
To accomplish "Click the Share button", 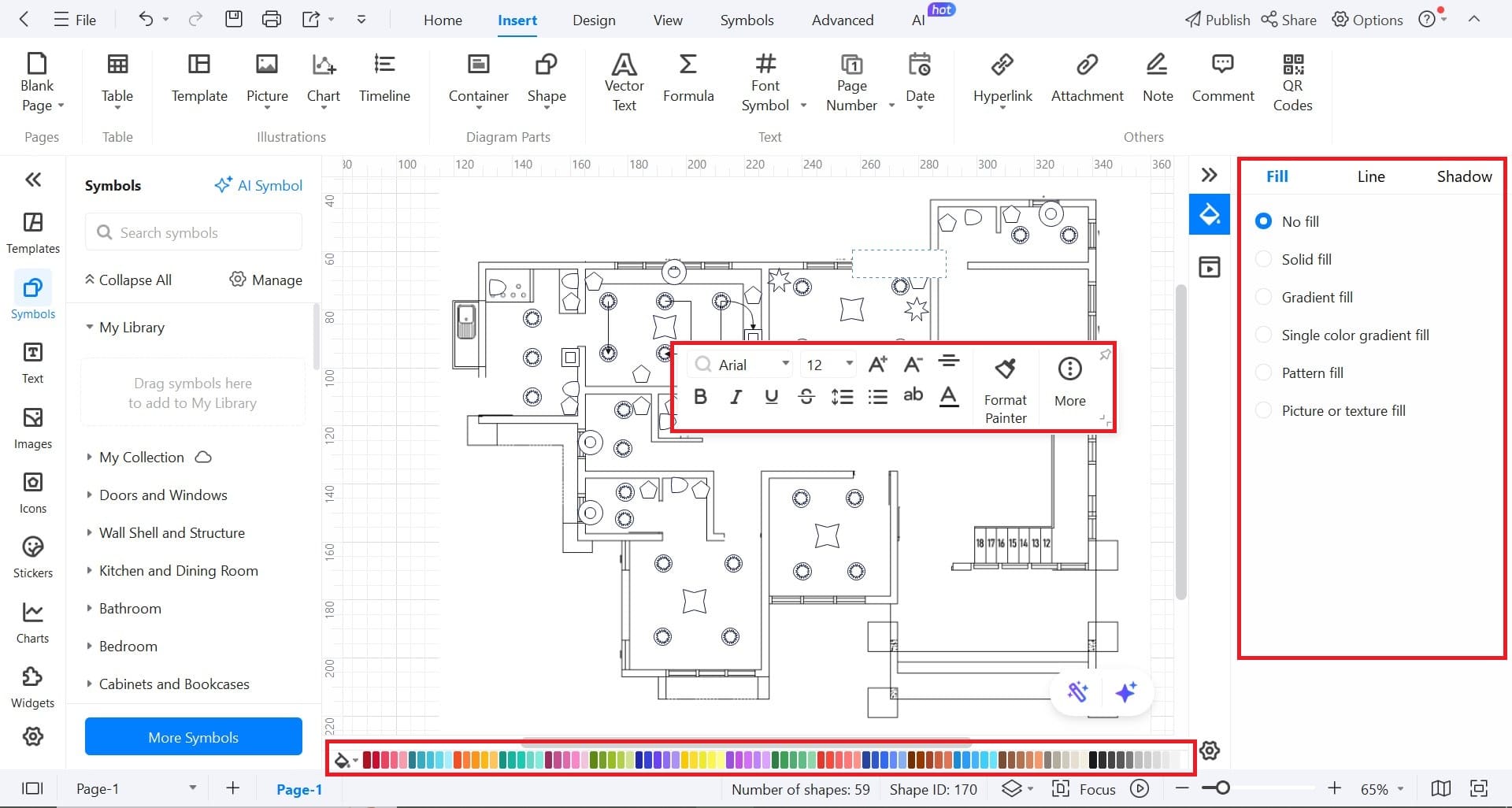I will (1288, 20).
